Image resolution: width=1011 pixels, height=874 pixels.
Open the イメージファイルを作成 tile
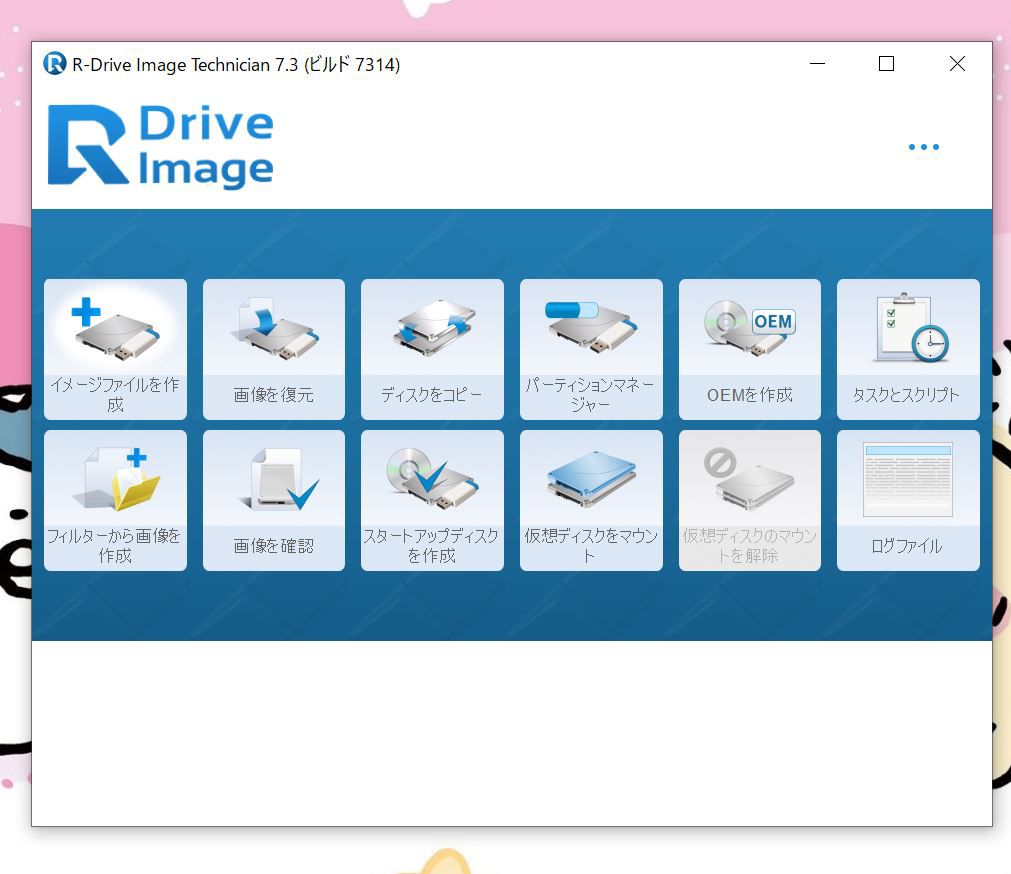[115, 349]
